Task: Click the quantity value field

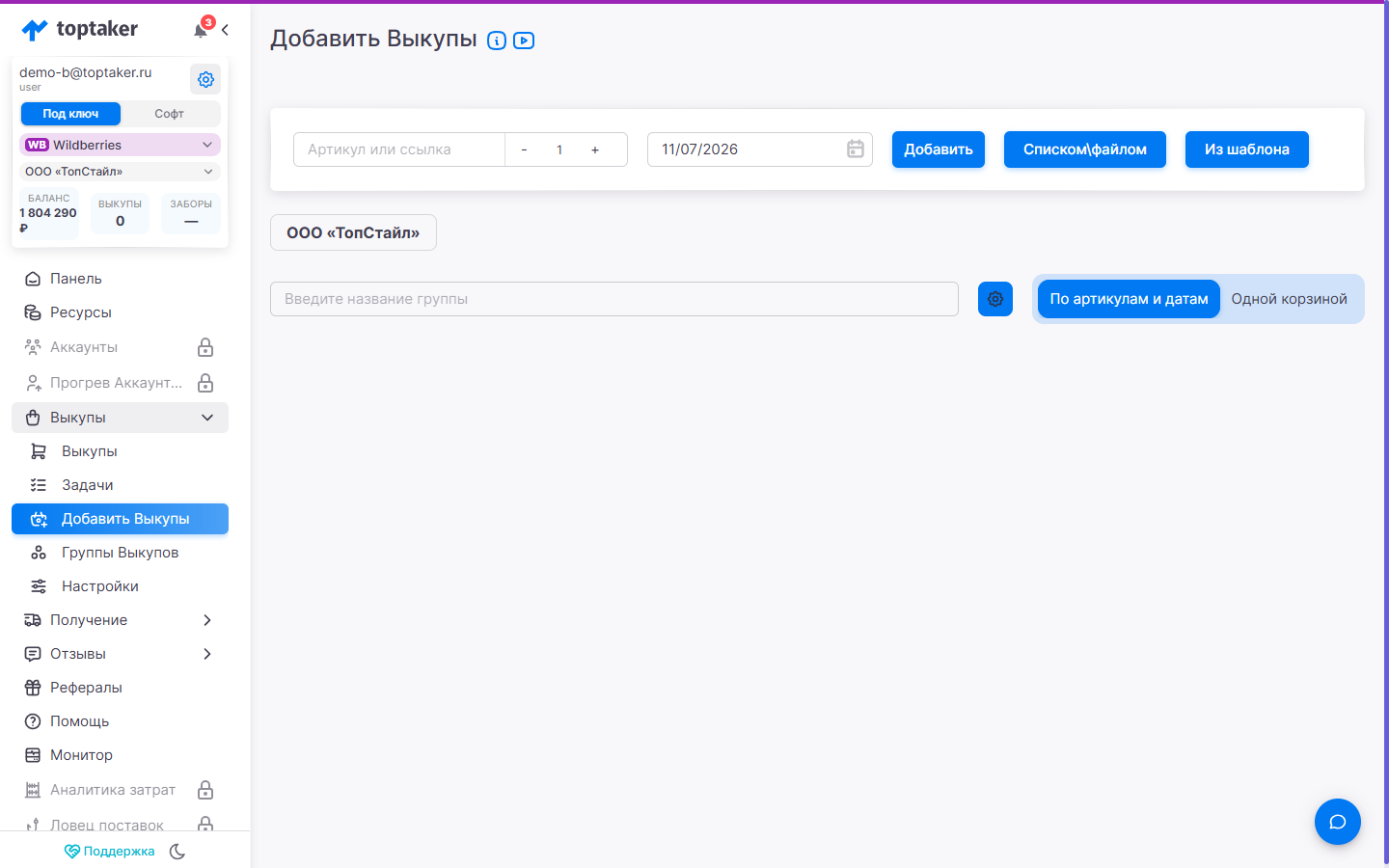Action: click(x=559, y=149)
